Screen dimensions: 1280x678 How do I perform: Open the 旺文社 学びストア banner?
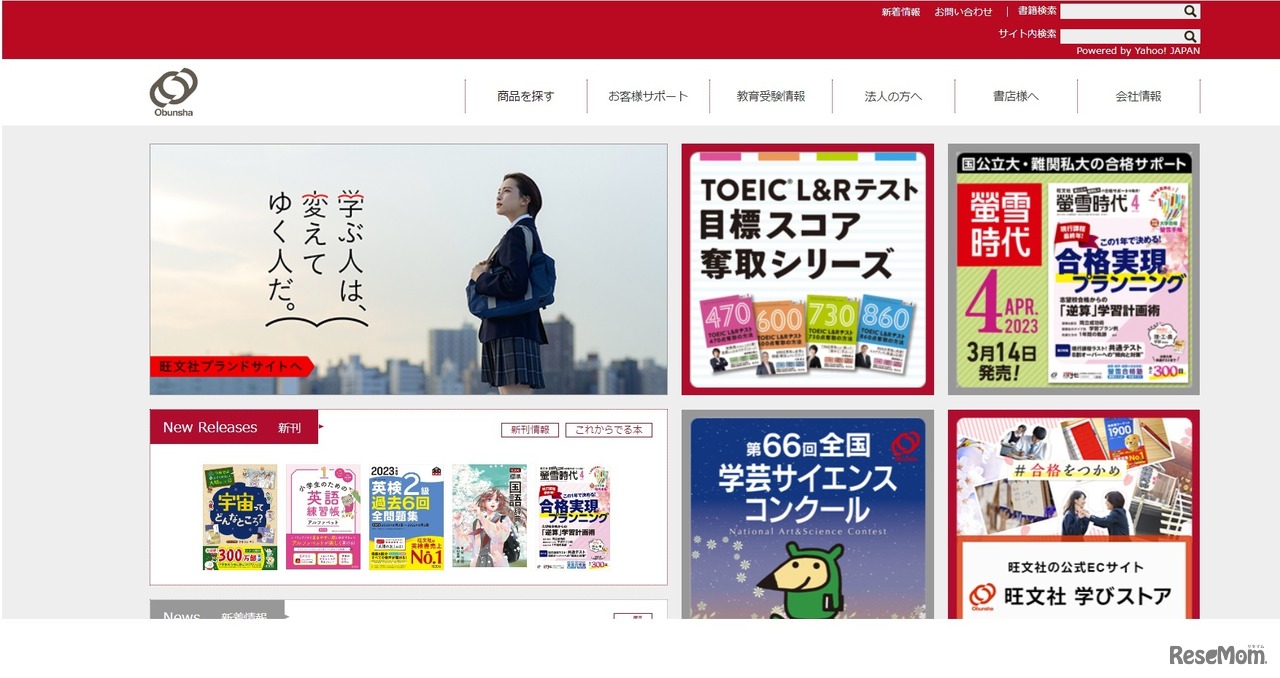[x=1074, y=514]
